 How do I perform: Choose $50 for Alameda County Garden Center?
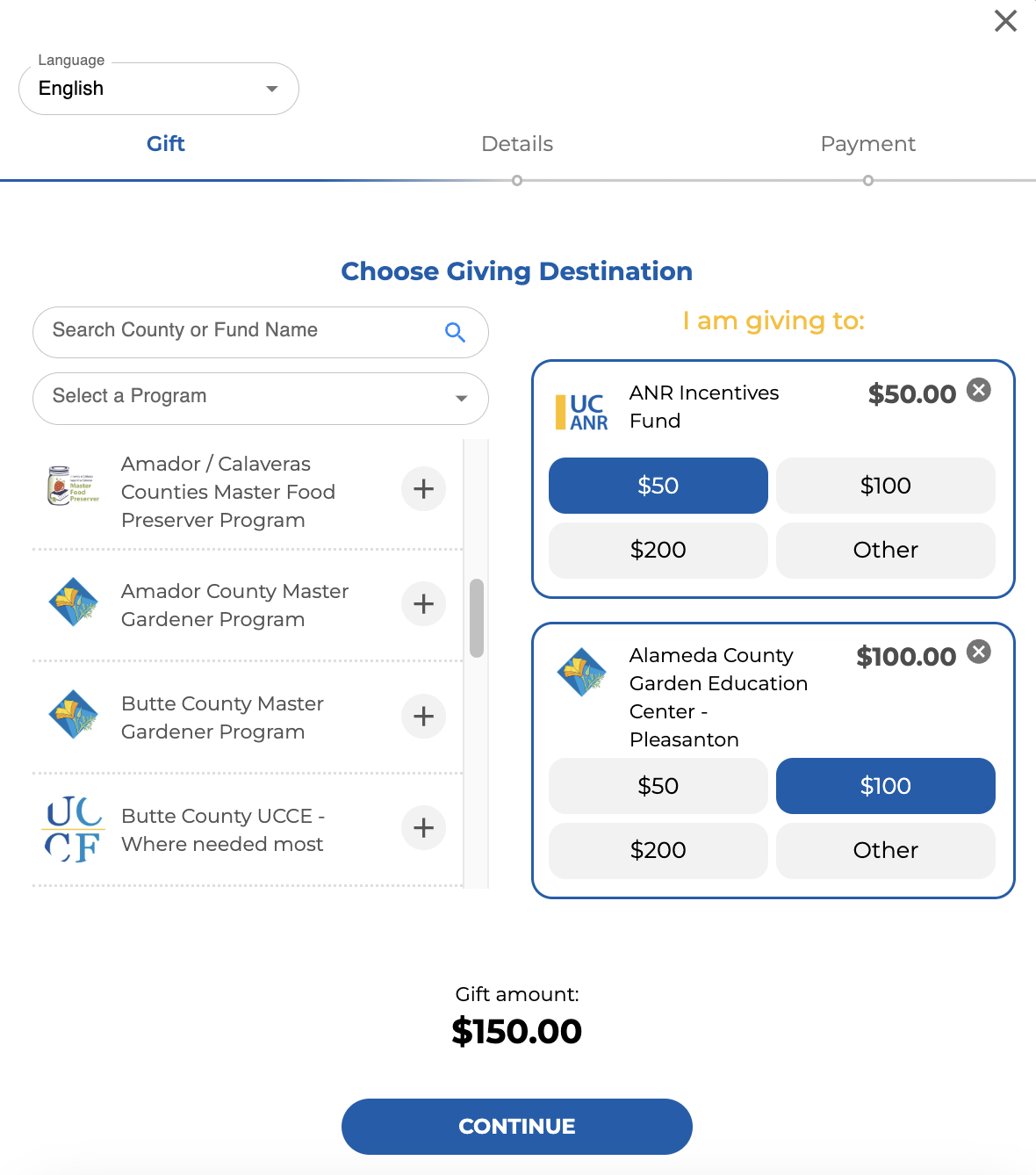(658, 786)
